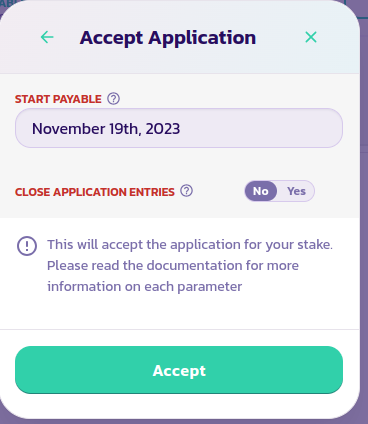Switch close application entries to Yes

296,191
